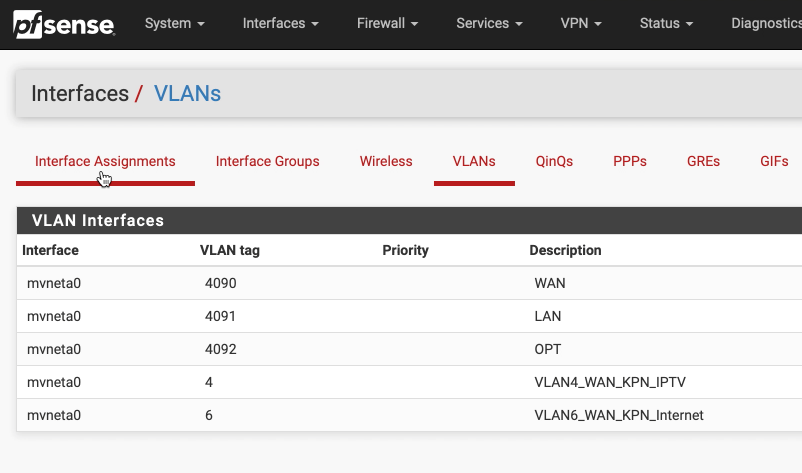Switch to the PPPs tab

pos(630,162)
